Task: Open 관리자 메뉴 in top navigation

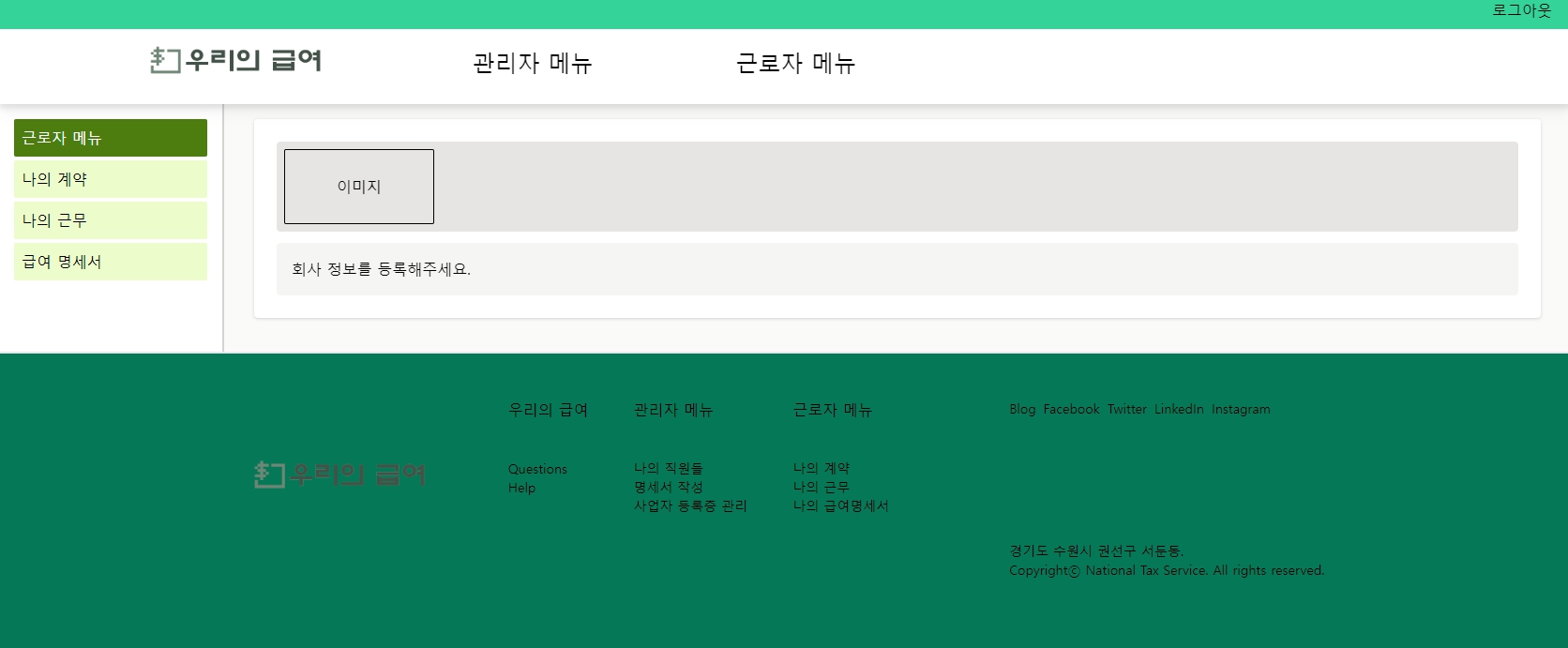Action: pyautogui.click(x=533, y=63)
